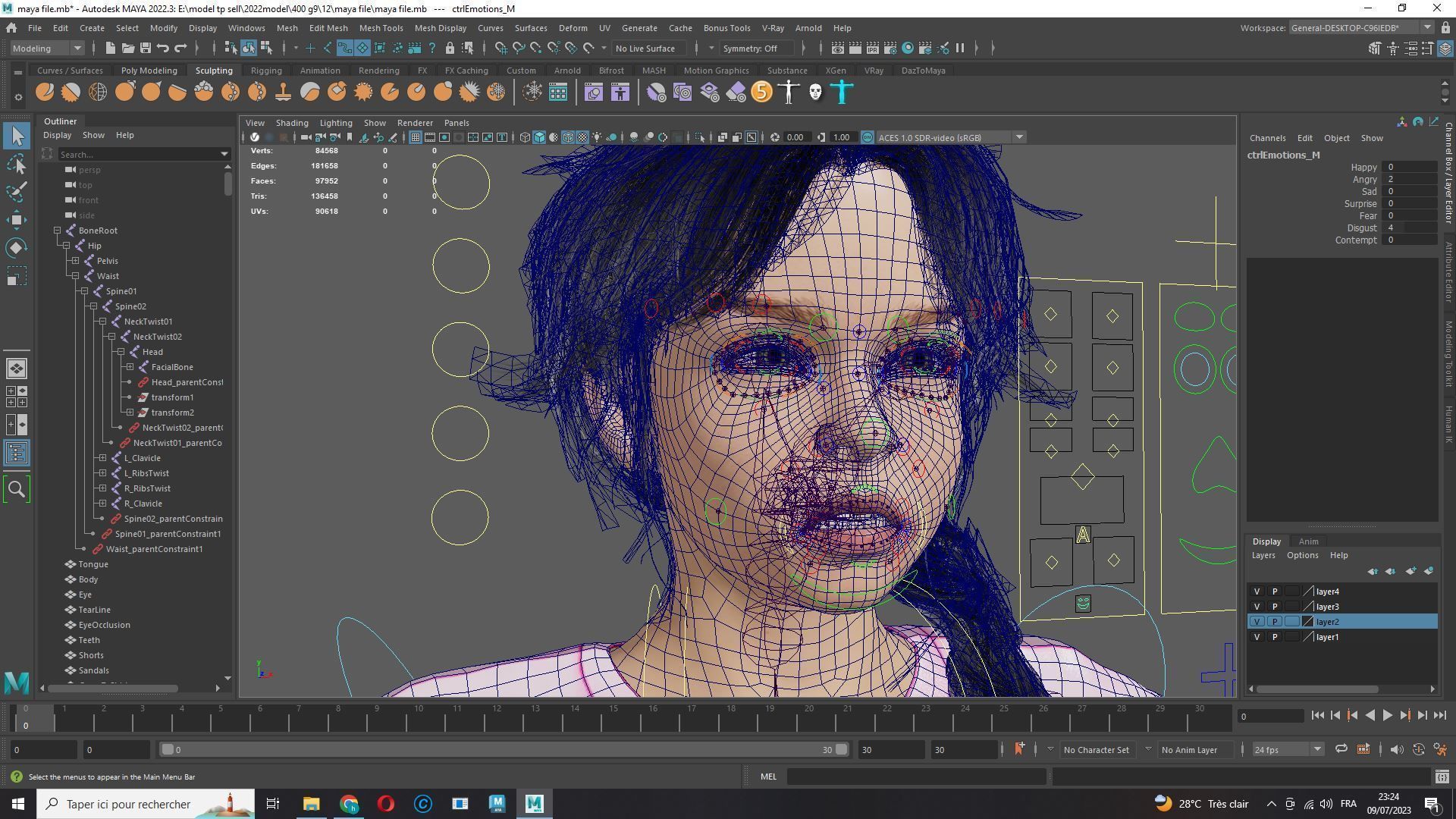Open the Mesh Tools menu

(381, 28)
